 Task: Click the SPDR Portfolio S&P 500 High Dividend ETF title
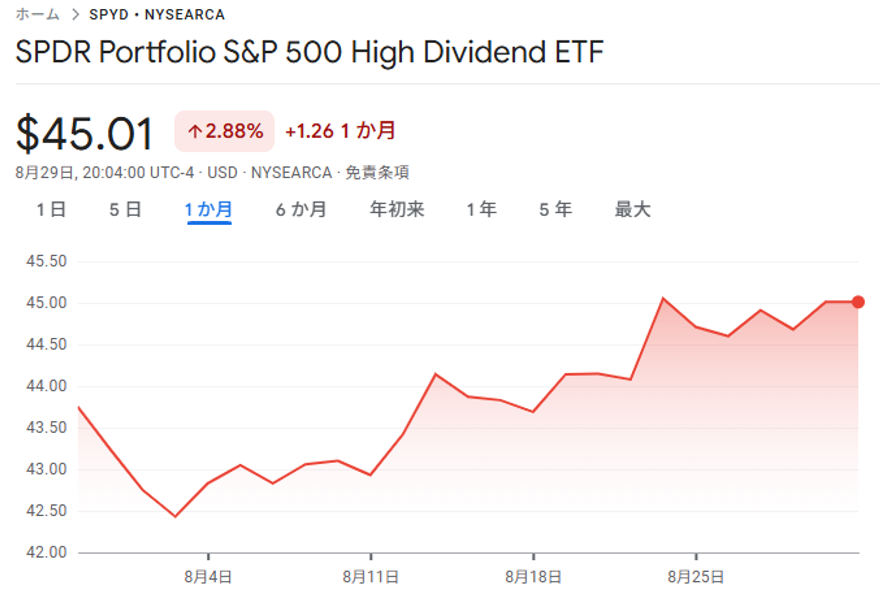(x=310, y=52)
